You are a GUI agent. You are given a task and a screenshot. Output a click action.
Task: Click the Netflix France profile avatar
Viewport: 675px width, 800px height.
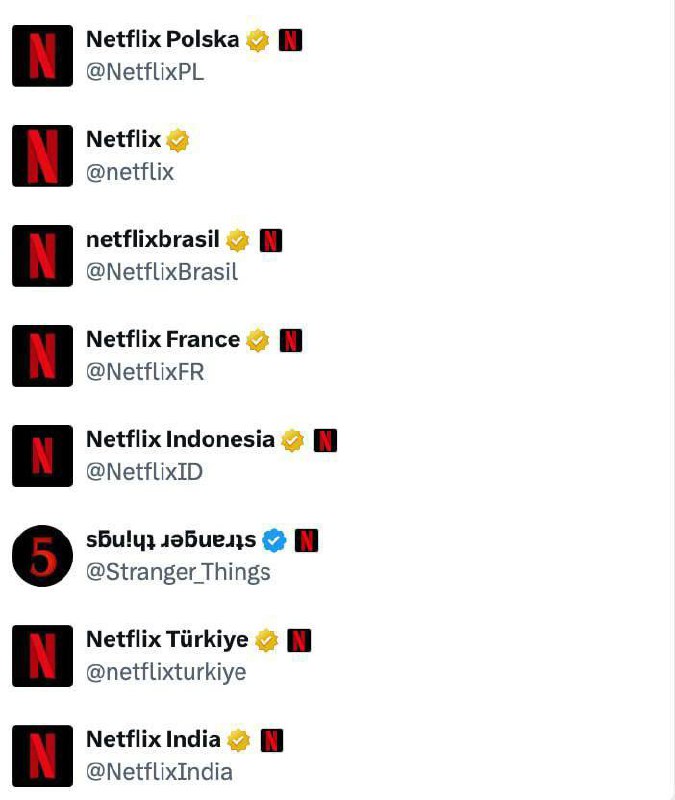point(42,356)
